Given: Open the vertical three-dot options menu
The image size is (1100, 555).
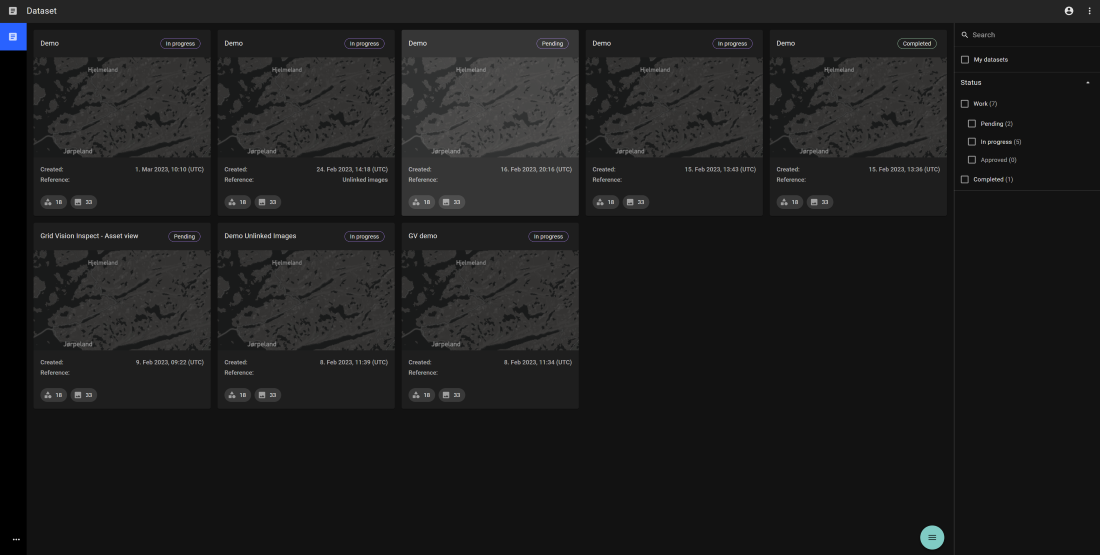Looking at the screenshot, I should tap(1089, 11).
